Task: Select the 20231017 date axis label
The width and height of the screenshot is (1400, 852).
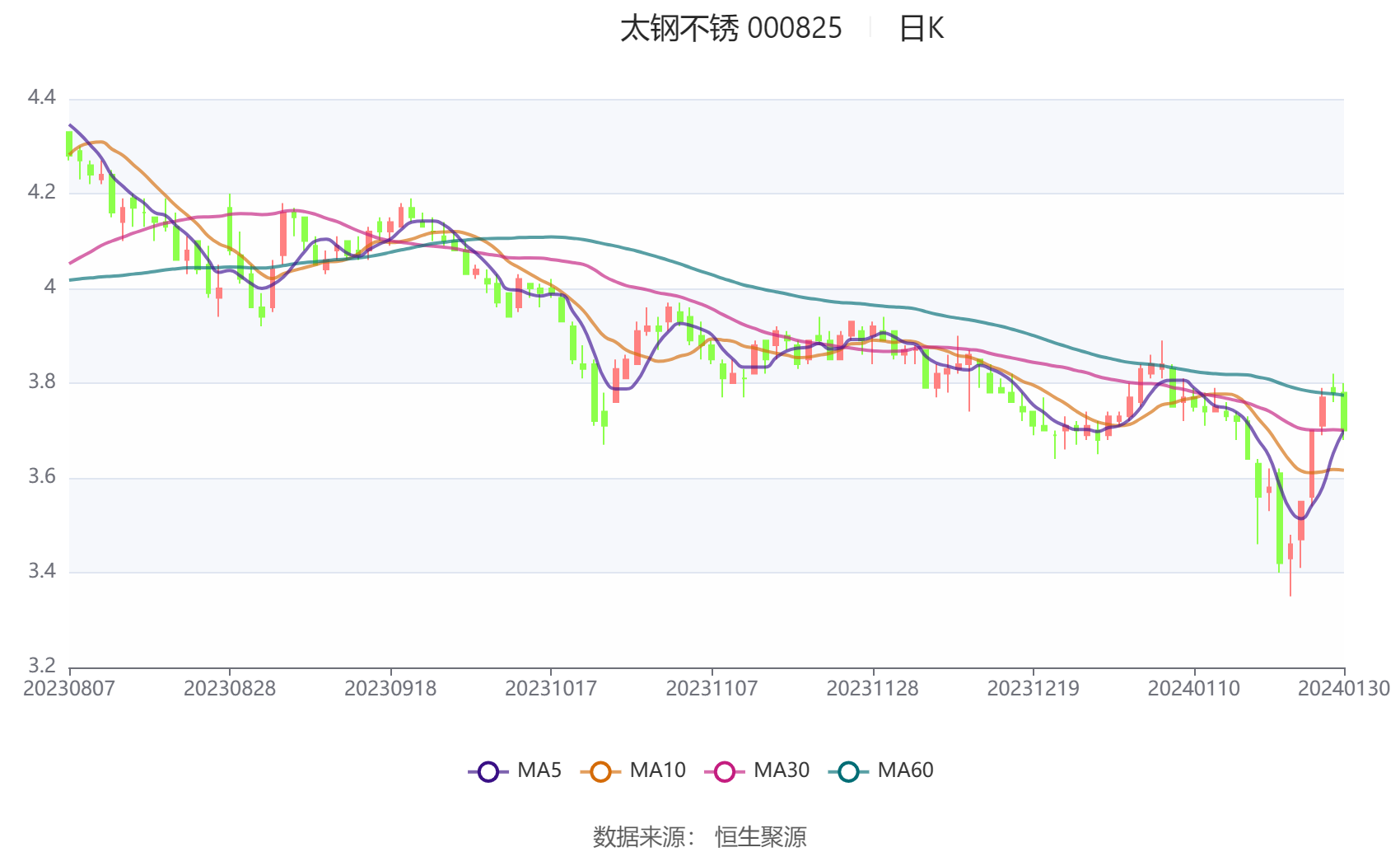Action: click(x=551, y=688)
